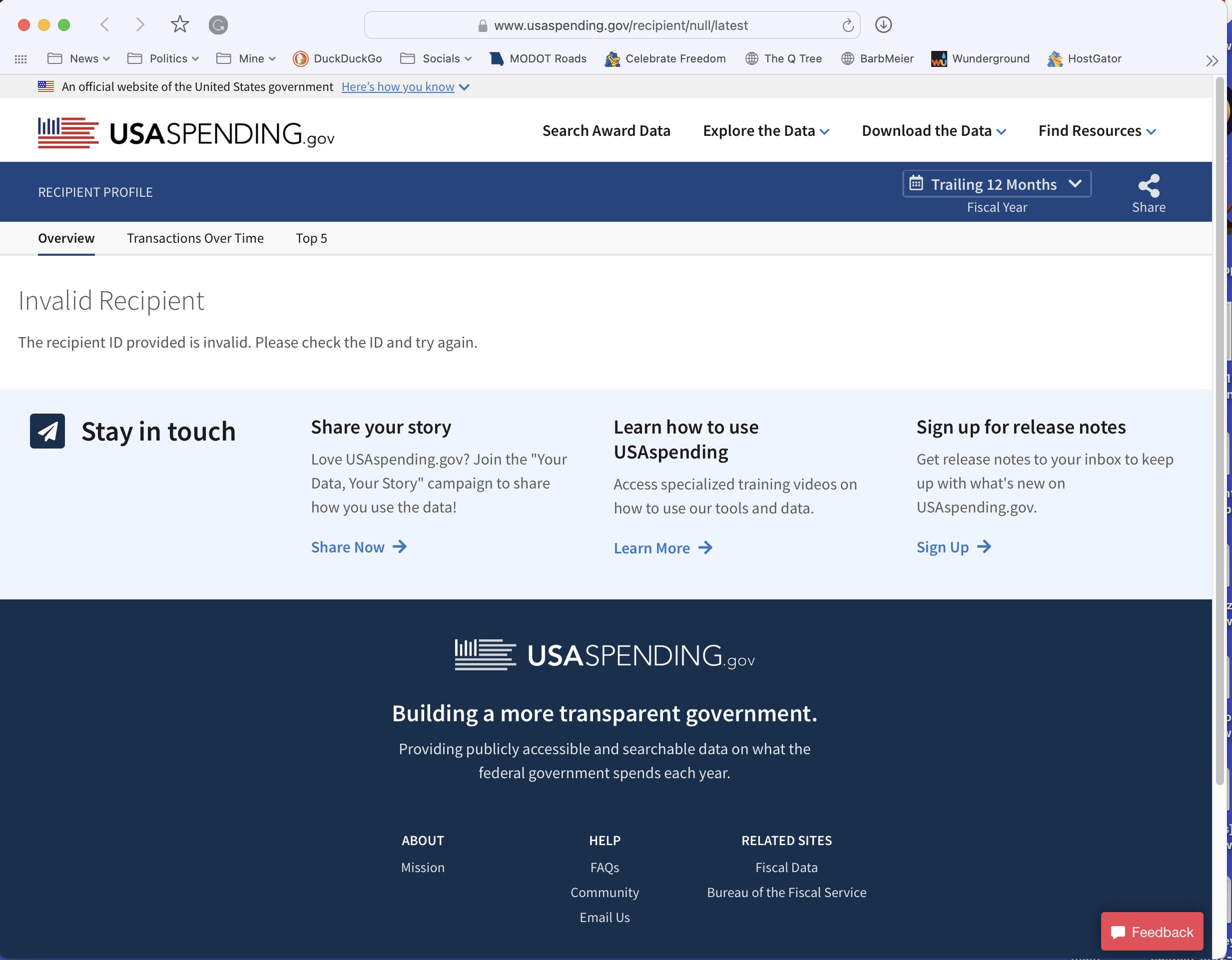This screenshot has height=960, width=1232.
Task: Click the Here's how you know link
Action: tap(398, 87)
